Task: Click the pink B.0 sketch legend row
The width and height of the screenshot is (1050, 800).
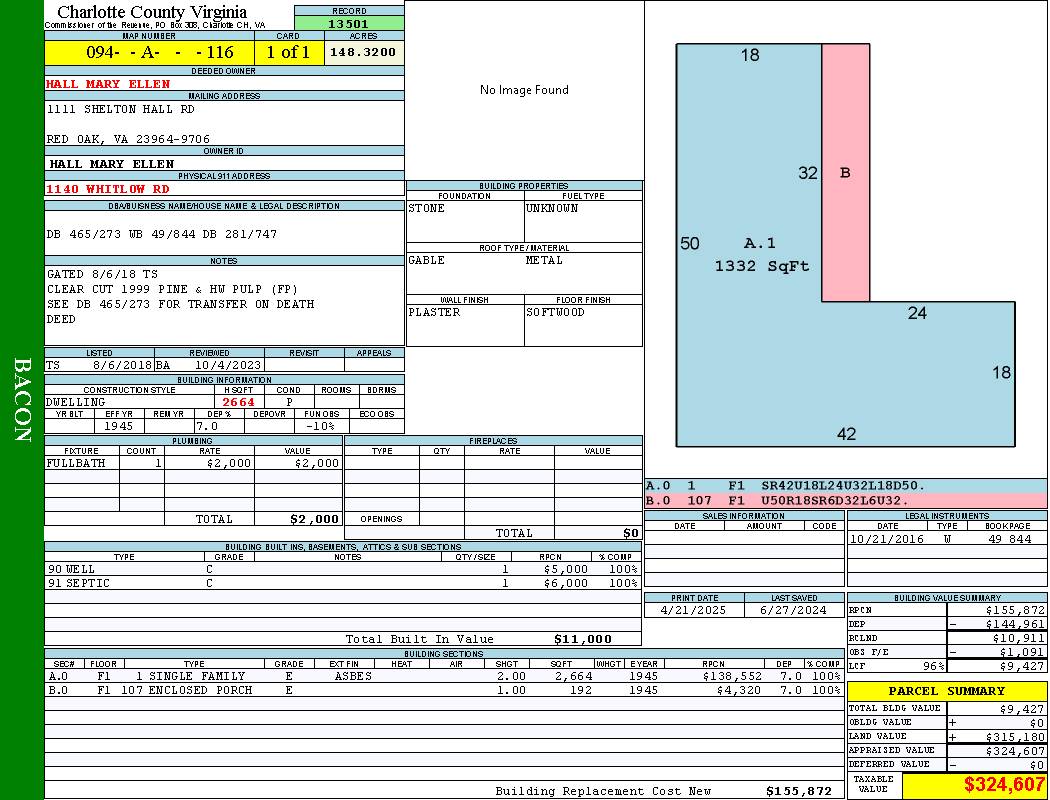Action: 845,501
